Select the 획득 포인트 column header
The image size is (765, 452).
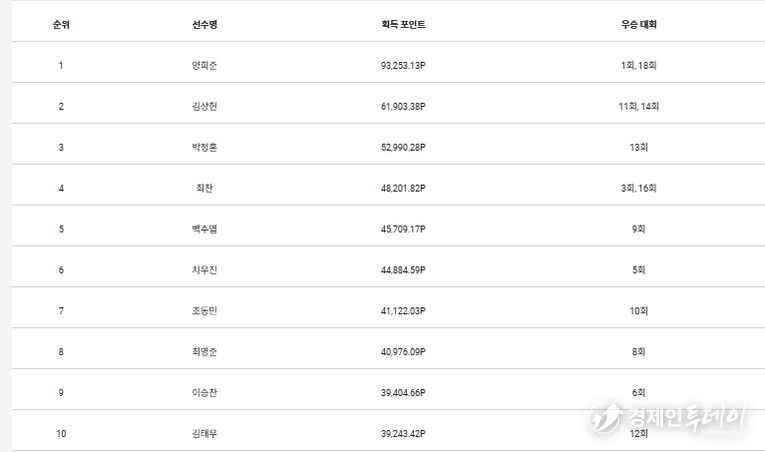click(403, 24)
